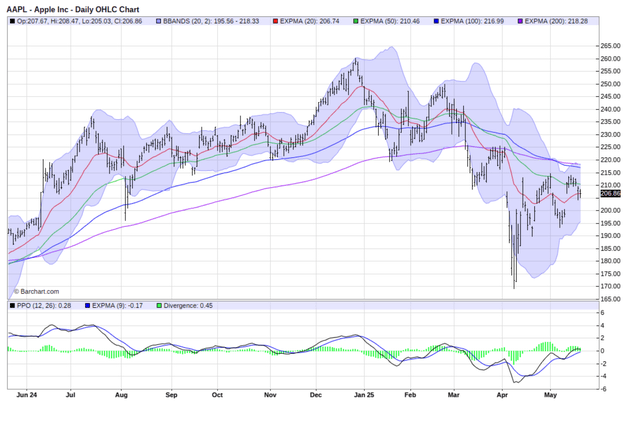Image resolution: width=640 pixels, height=424 pixels.
Task: Click the 200.00 price axis label
Action: (611, 211)
